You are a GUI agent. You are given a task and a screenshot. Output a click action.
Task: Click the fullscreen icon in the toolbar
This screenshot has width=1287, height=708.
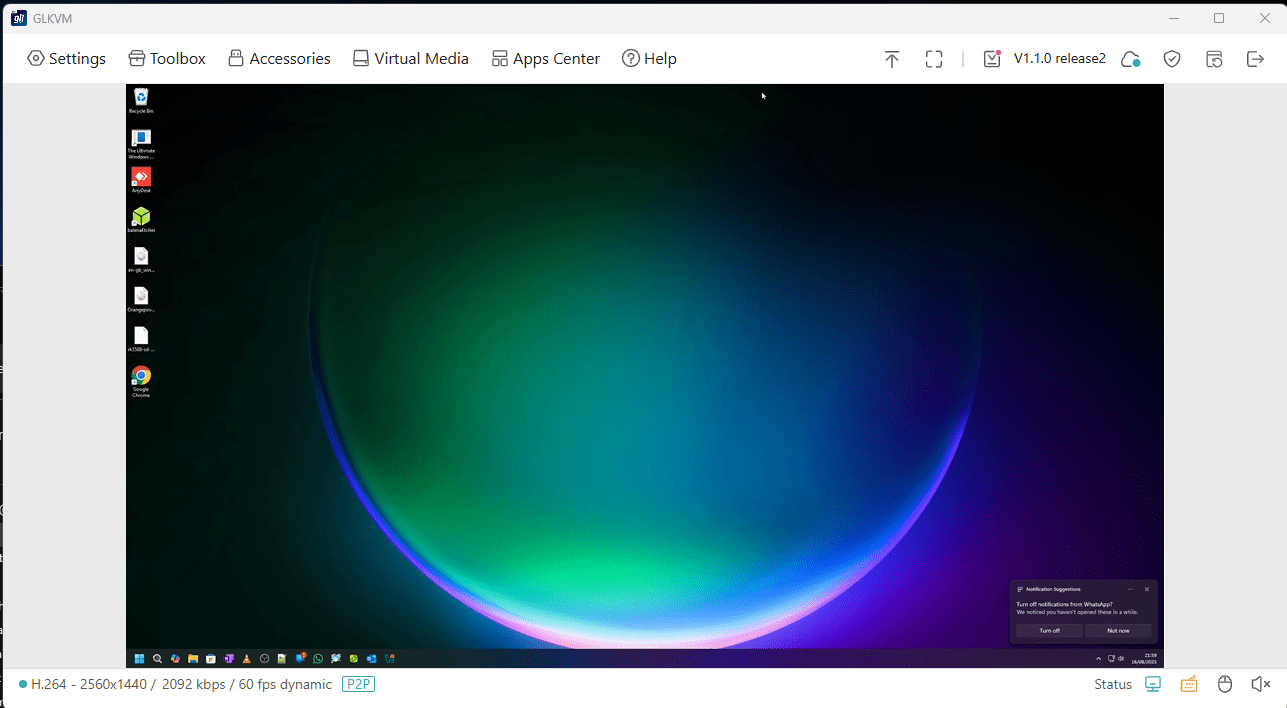pos(934,59)
